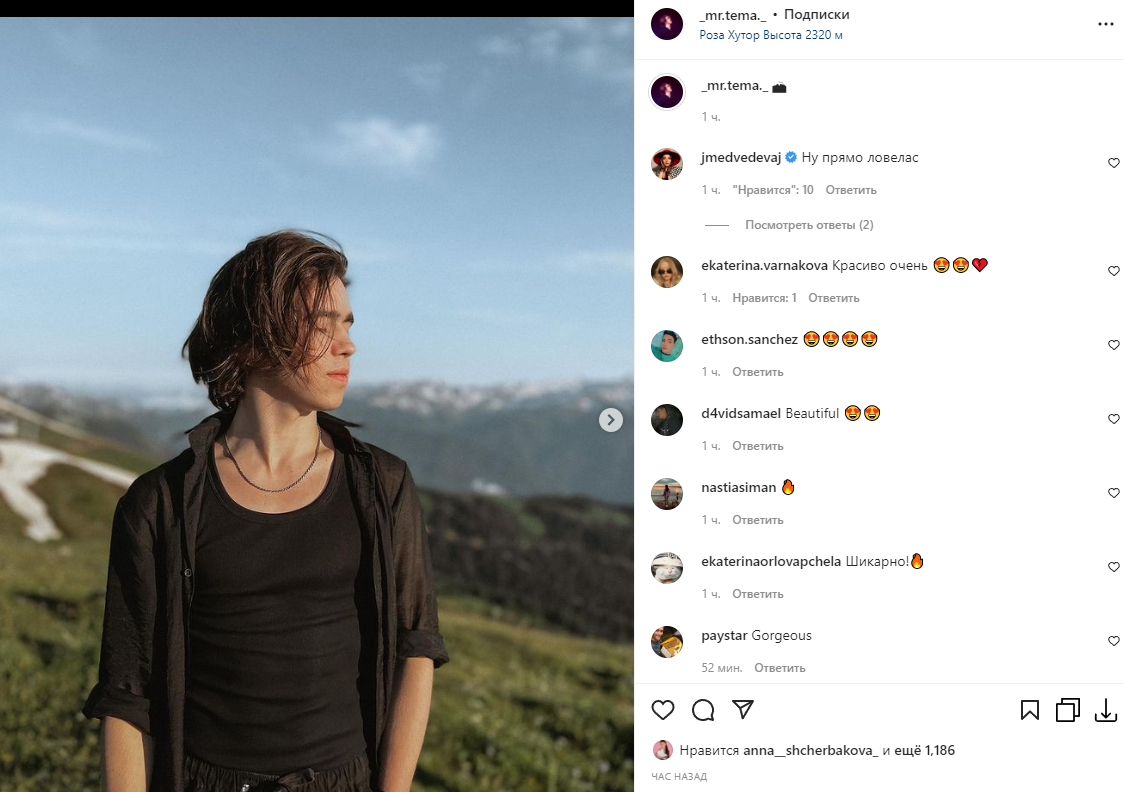Save post with the bookmark icon
Screen dimensions: 1124x792
(1030, 710)
